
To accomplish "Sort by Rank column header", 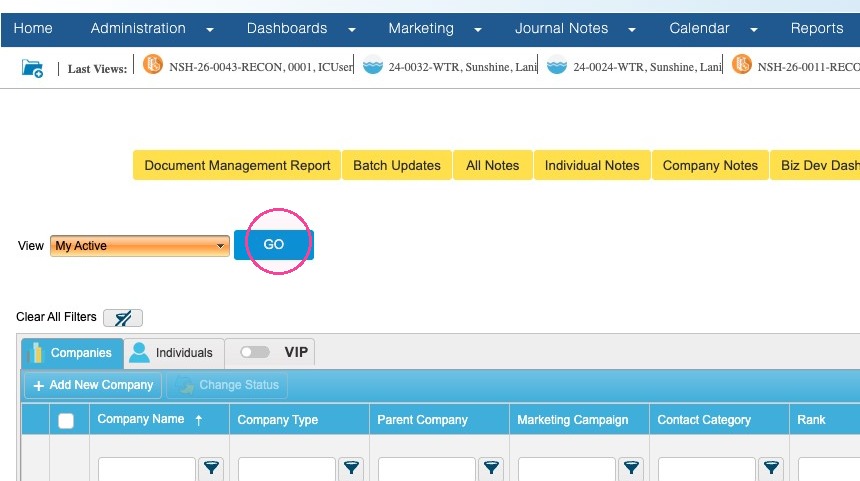I will point(811,420).
